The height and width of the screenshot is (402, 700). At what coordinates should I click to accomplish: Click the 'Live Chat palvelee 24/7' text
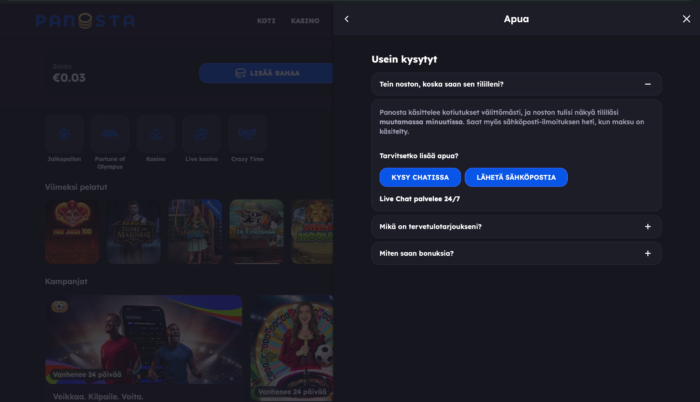tap(420, 199)
